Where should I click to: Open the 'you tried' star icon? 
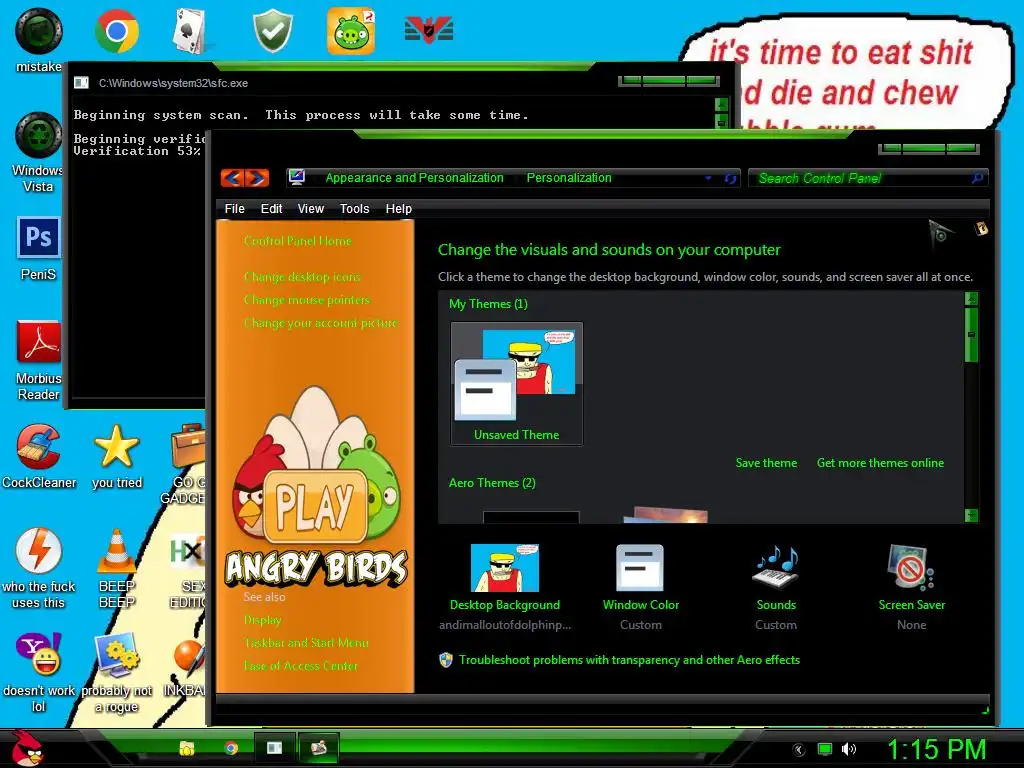pyautogui.click(x=117, y=456)
